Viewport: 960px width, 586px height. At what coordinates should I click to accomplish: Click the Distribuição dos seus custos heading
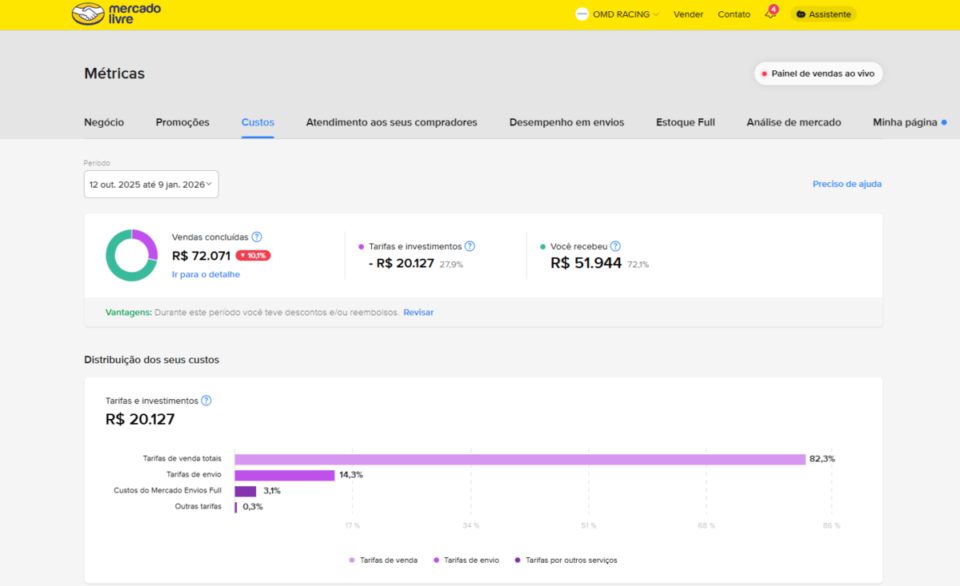pos(151,359)
